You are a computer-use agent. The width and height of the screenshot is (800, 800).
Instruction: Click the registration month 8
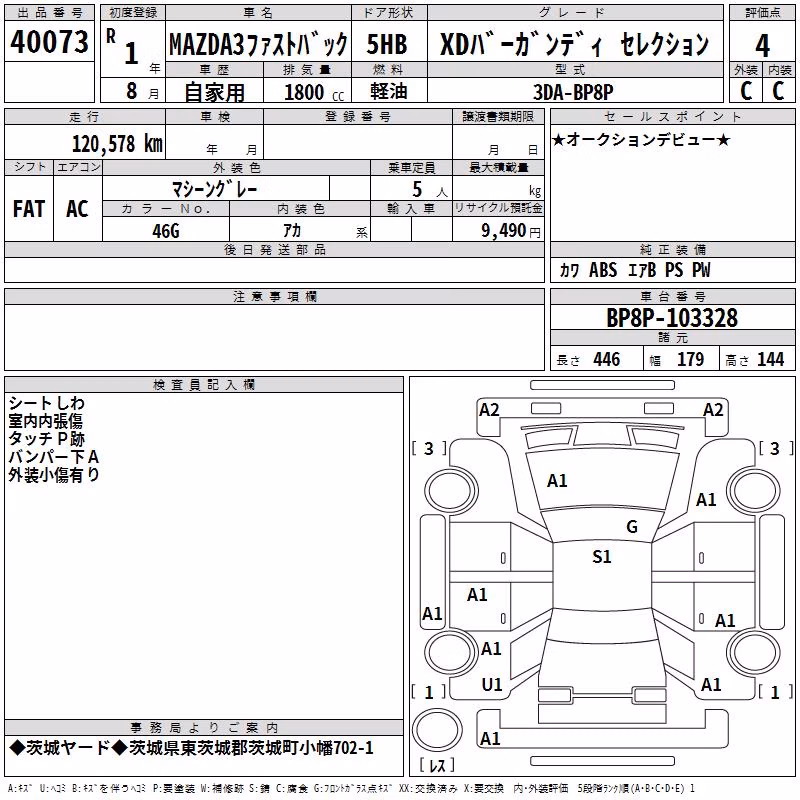132,91
